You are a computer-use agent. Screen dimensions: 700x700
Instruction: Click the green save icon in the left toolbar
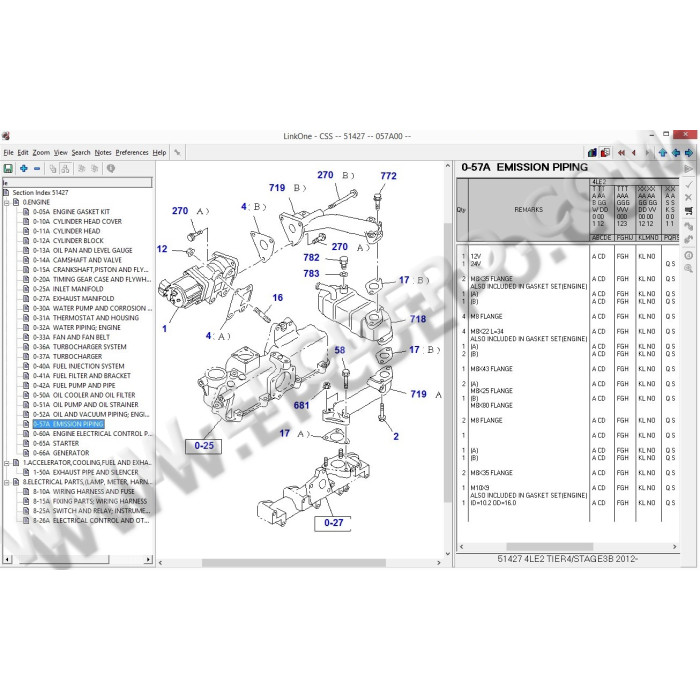pos(8,168)
